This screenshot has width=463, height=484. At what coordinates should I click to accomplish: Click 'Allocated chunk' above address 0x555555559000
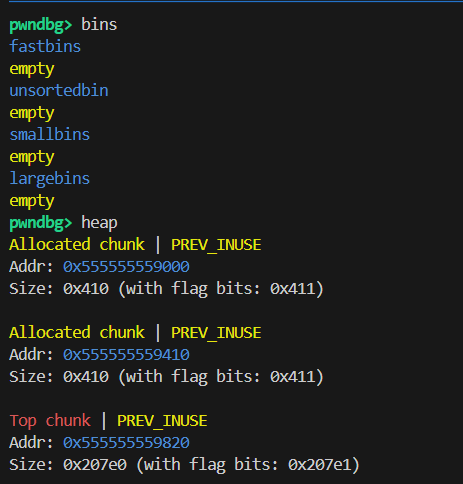coord(77,245)
